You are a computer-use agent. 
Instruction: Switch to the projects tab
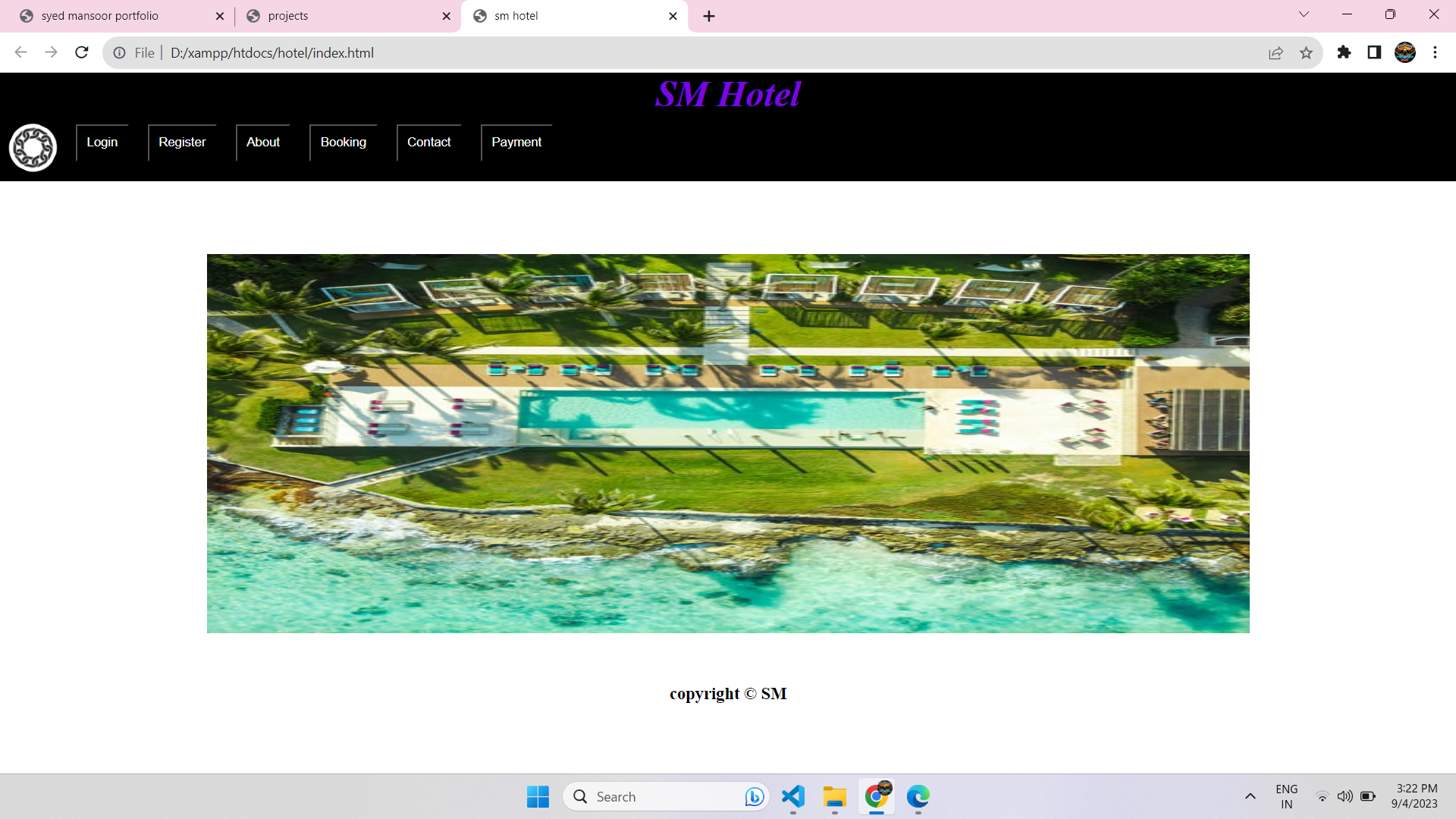tap(349, 16)
